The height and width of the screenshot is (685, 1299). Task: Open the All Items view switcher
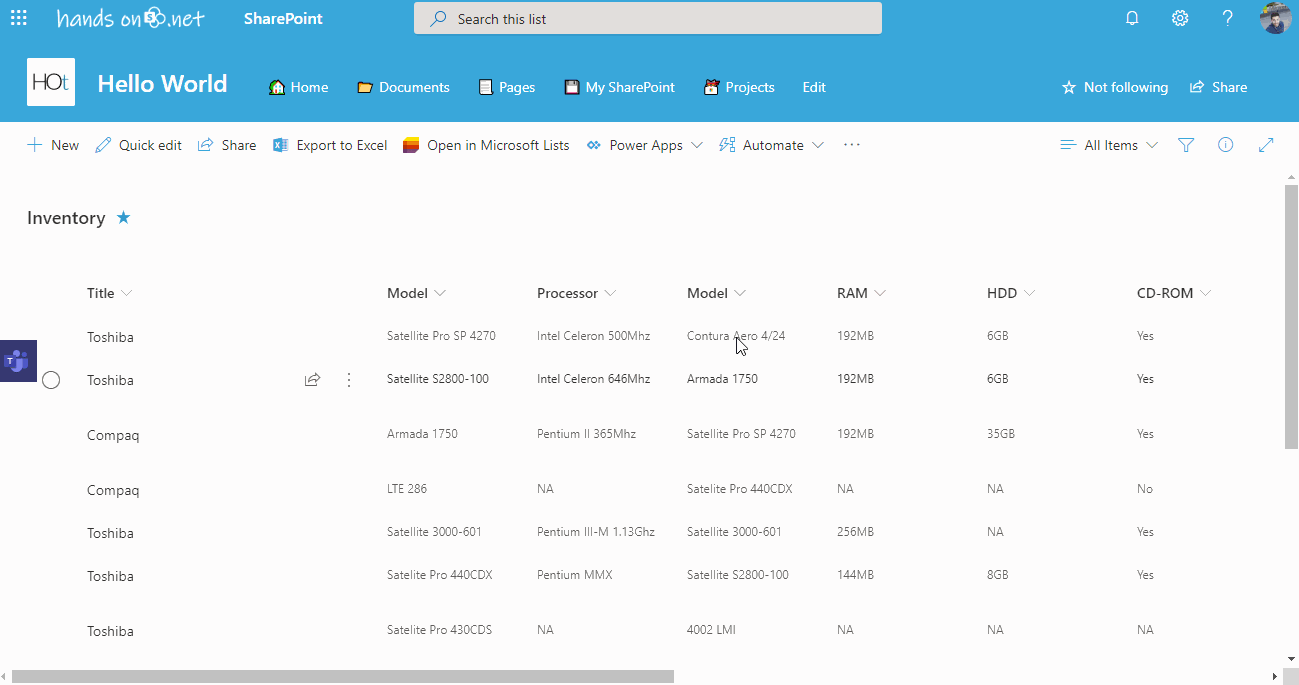coord(1109,145)
